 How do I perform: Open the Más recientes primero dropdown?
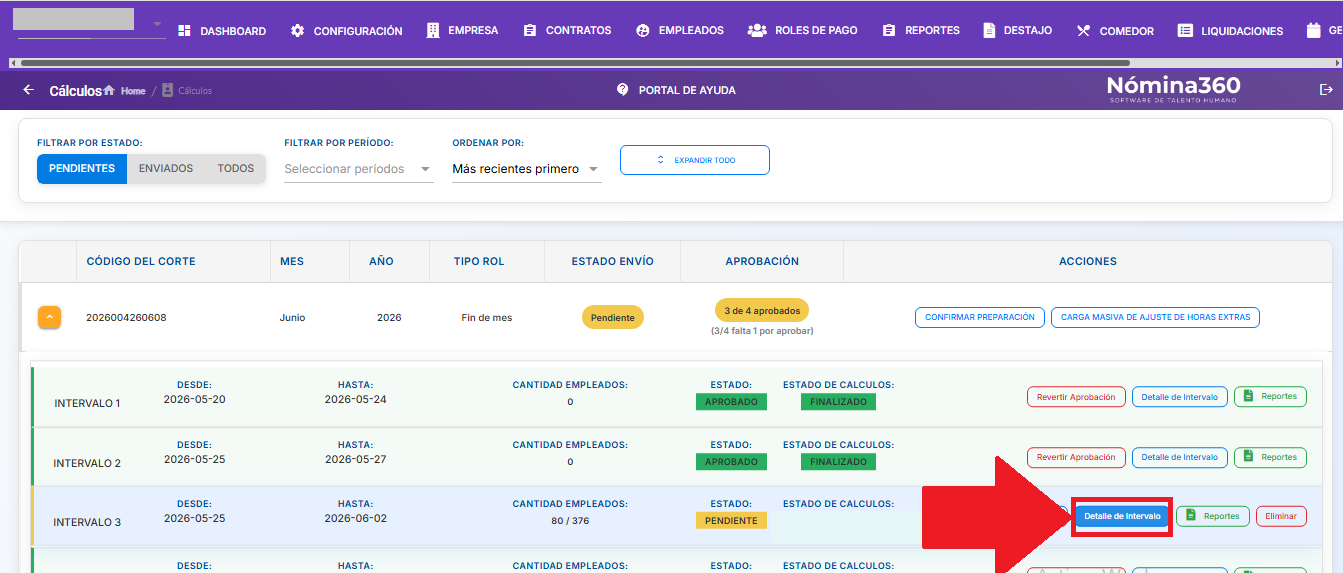coord(527,169)
